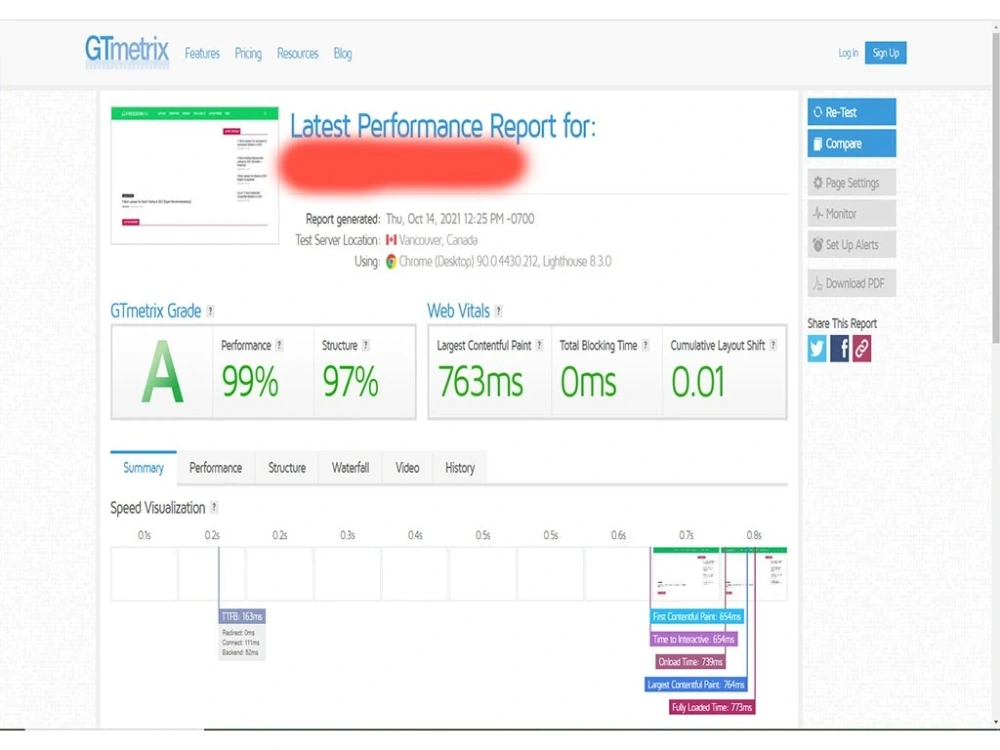
Task: Switch to the Structure tab
Action: pos(287,467)
